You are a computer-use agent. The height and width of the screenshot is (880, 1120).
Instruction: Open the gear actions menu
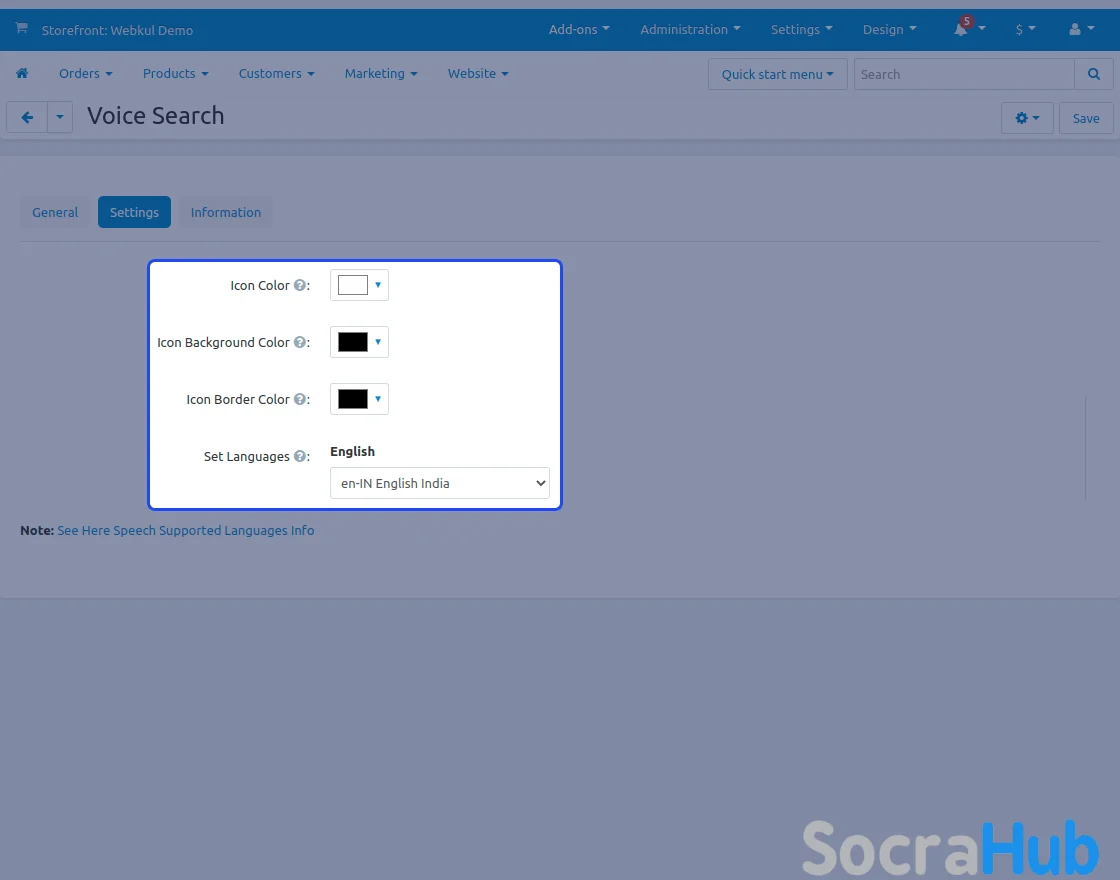point(1026,118)
